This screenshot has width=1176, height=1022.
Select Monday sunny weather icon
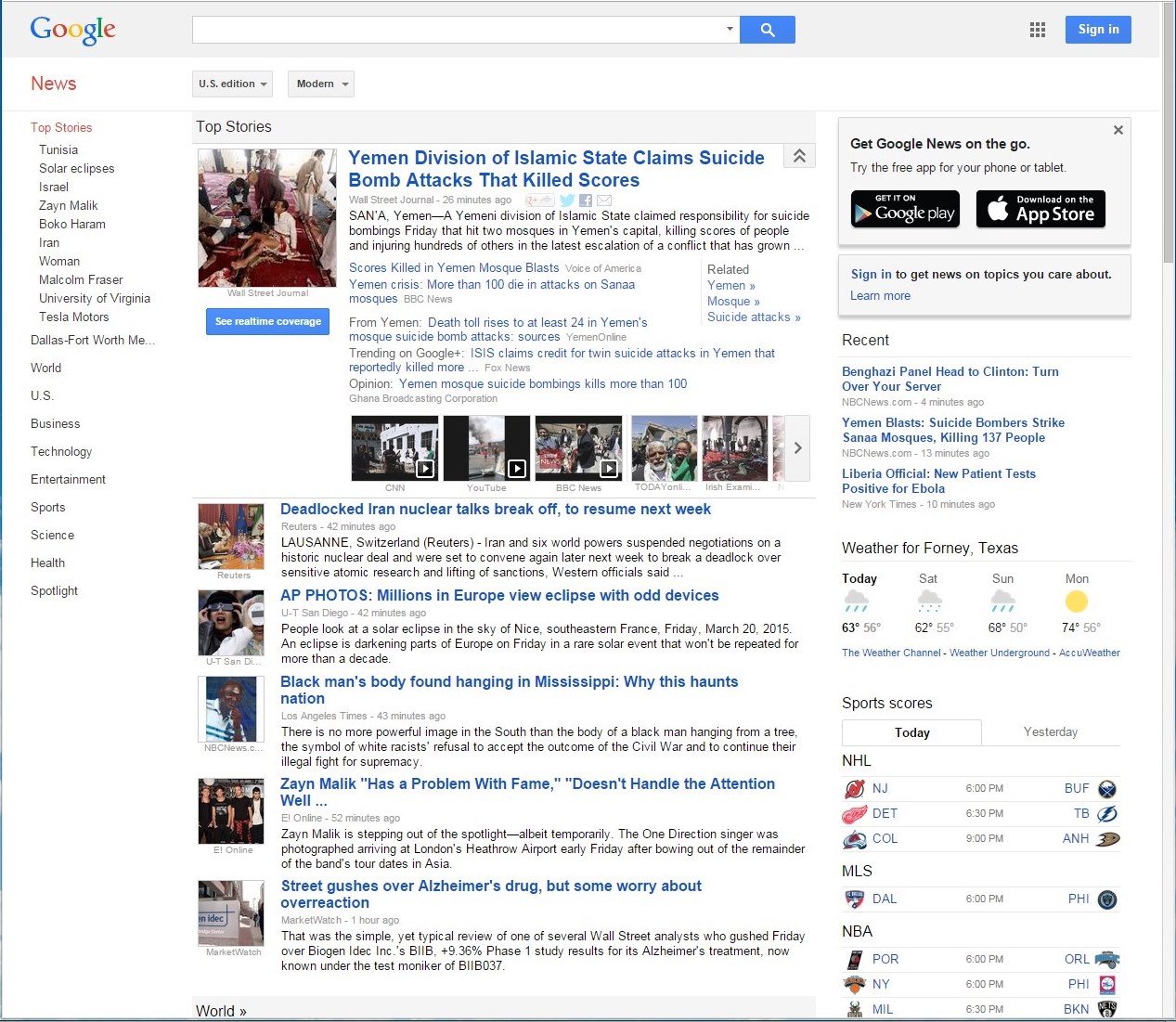[x=1077, y=602]
